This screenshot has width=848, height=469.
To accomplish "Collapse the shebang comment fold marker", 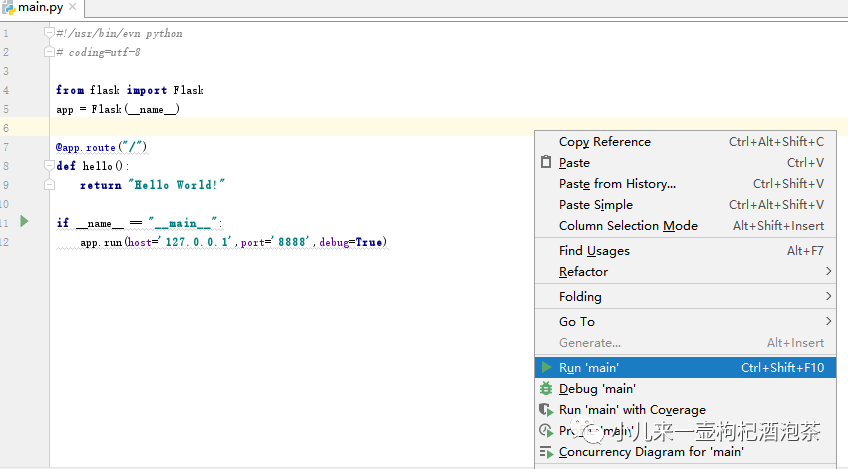I will [x=49, y=33].
